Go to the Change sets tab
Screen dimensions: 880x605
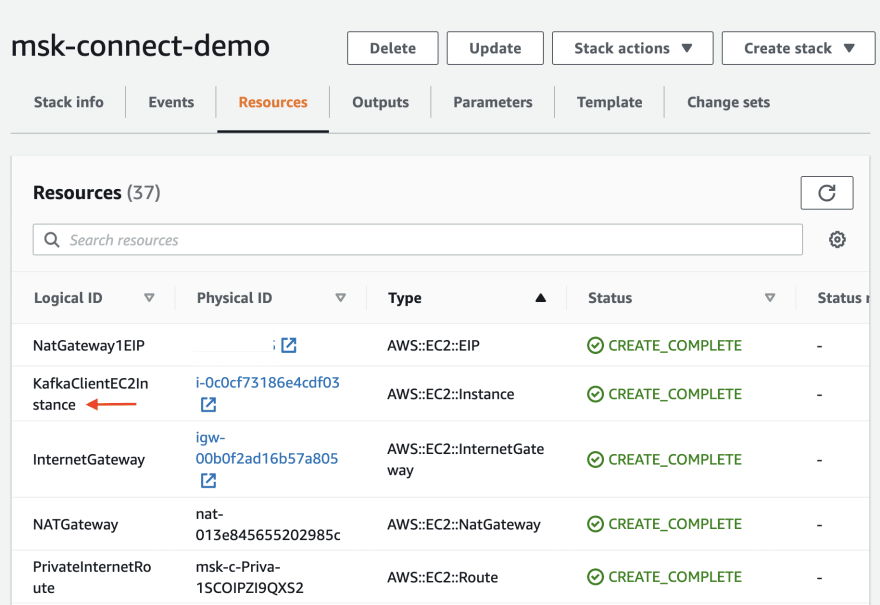[x=728, y=102]
